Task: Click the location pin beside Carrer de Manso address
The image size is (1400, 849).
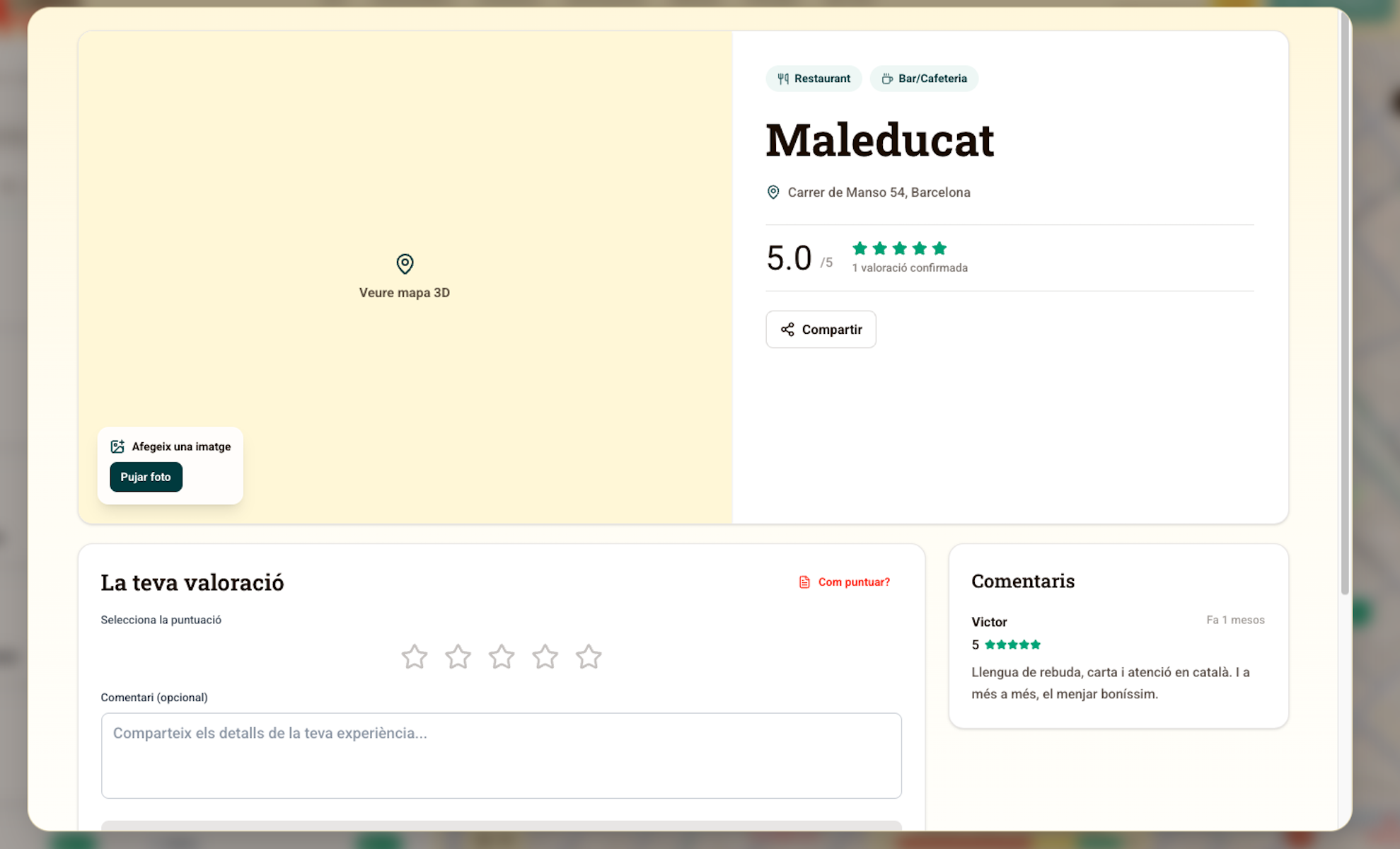Action: pos(773,192)
